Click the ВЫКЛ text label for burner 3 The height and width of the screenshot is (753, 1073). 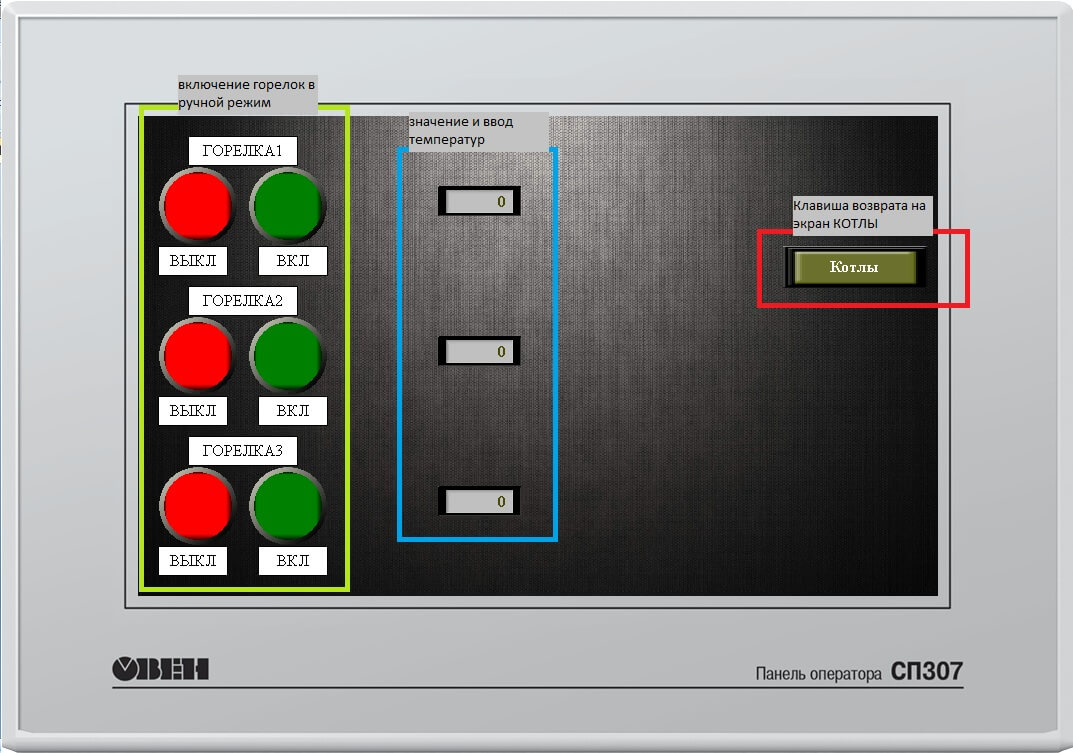[193, 561]
